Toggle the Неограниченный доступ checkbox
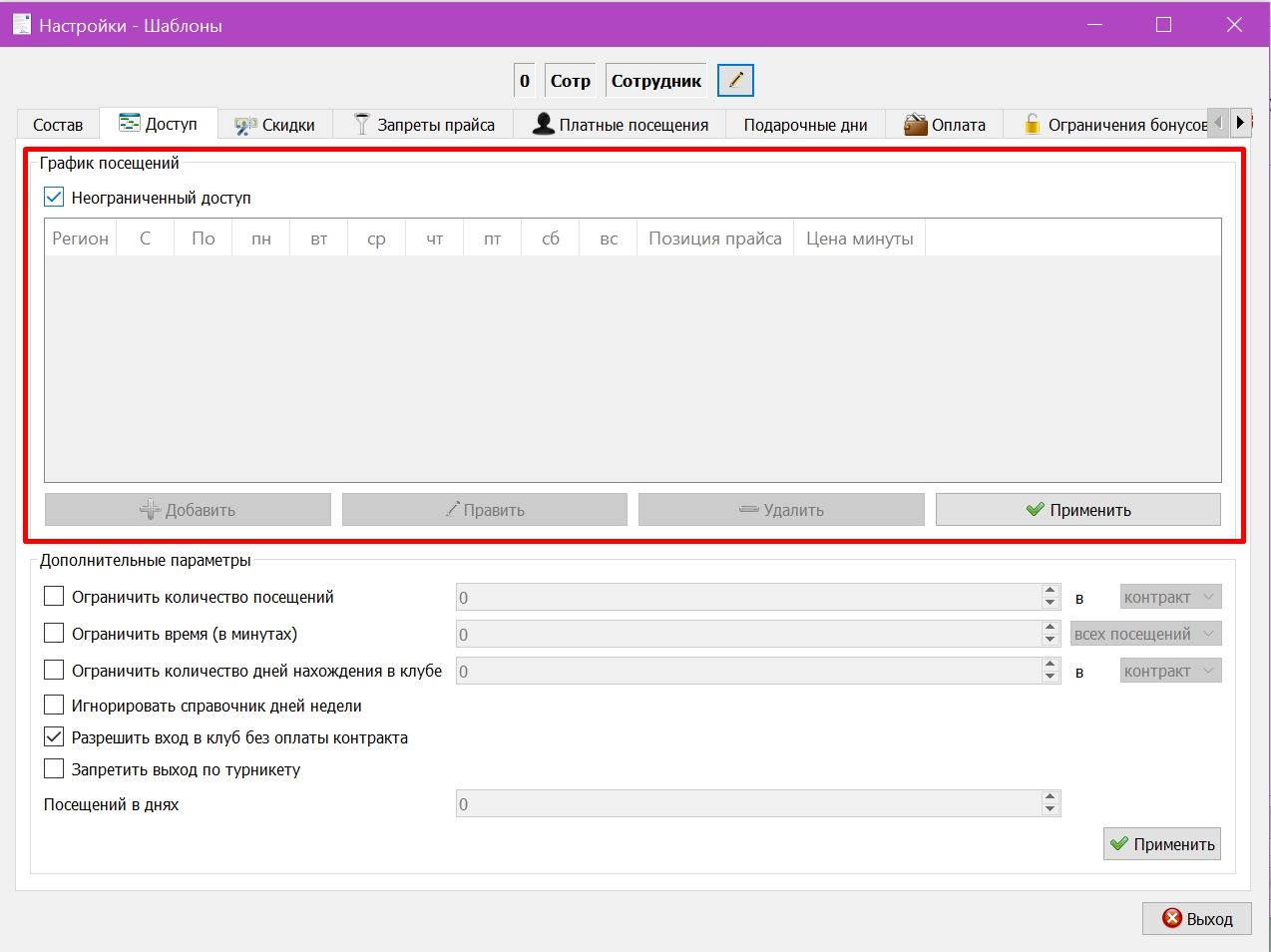 click(54, 198)
